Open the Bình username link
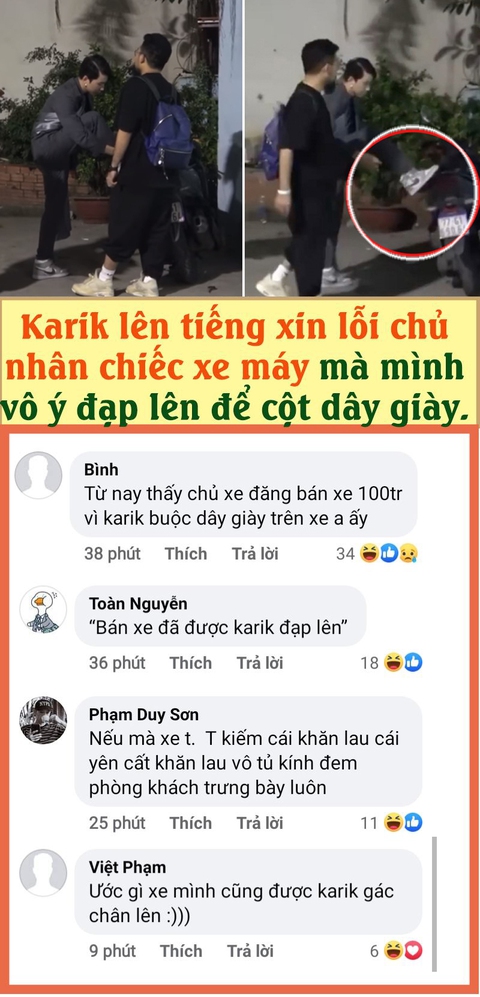 [x=101, y=470]
